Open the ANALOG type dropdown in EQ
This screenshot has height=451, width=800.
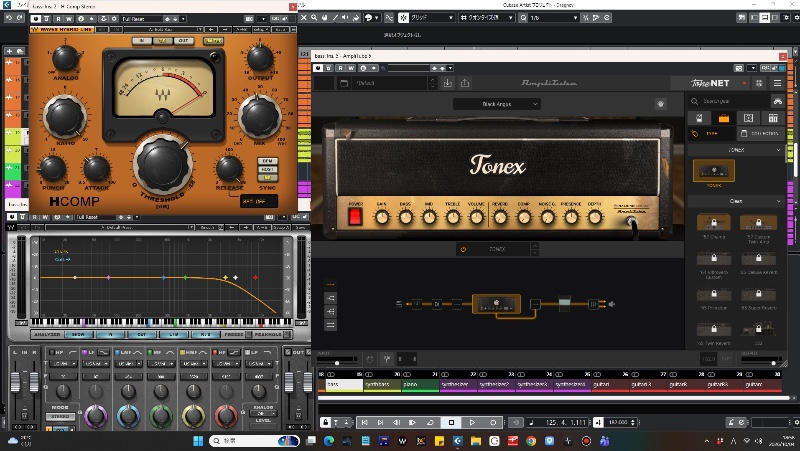pyautogui.click(x=263, y=413)
